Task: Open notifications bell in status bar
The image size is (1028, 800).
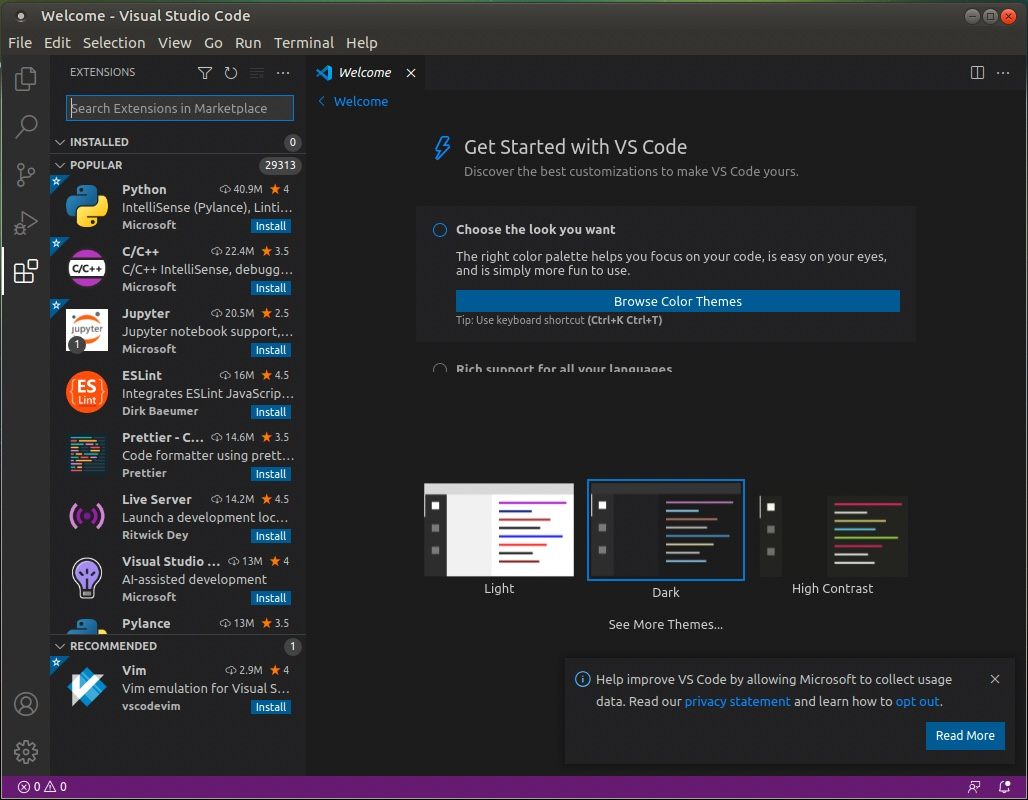Action: coord(1004,787)
